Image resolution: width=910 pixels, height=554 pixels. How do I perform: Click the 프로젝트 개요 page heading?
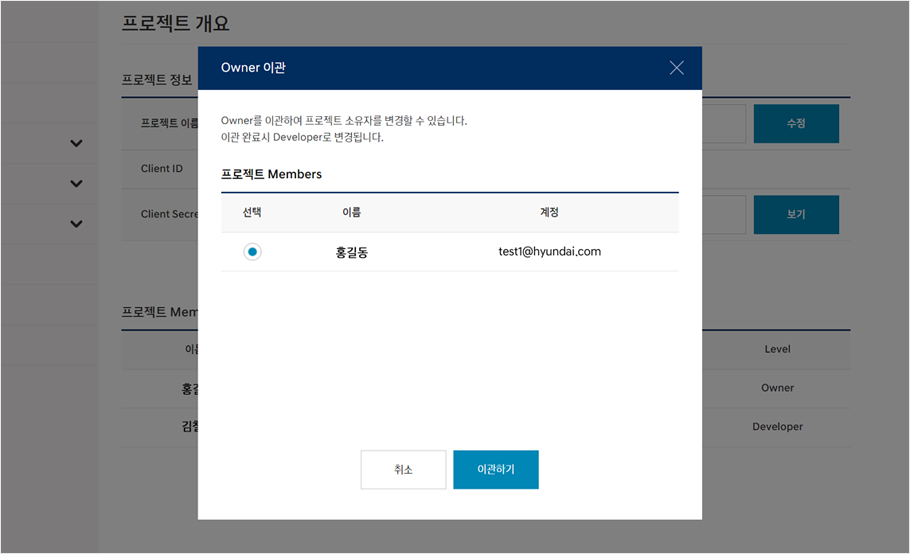coord(175,23)
